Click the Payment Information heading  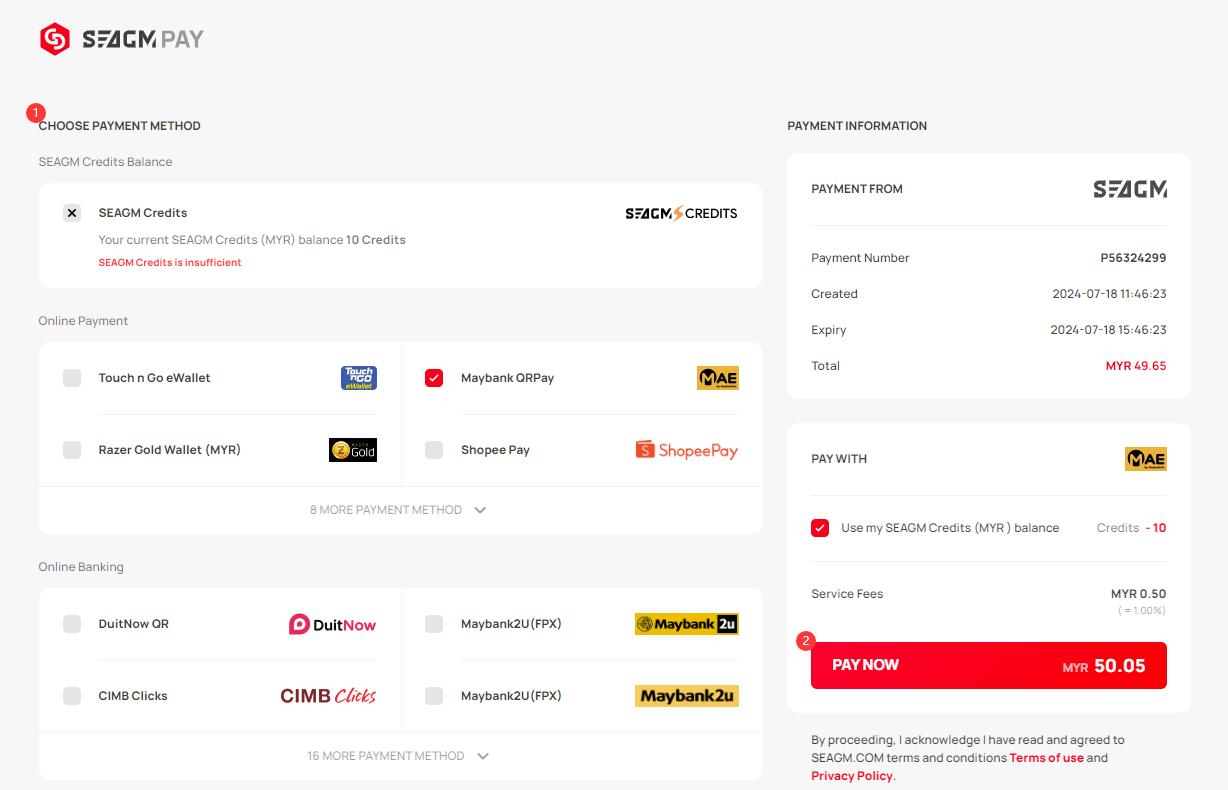(x=857, y=126)
